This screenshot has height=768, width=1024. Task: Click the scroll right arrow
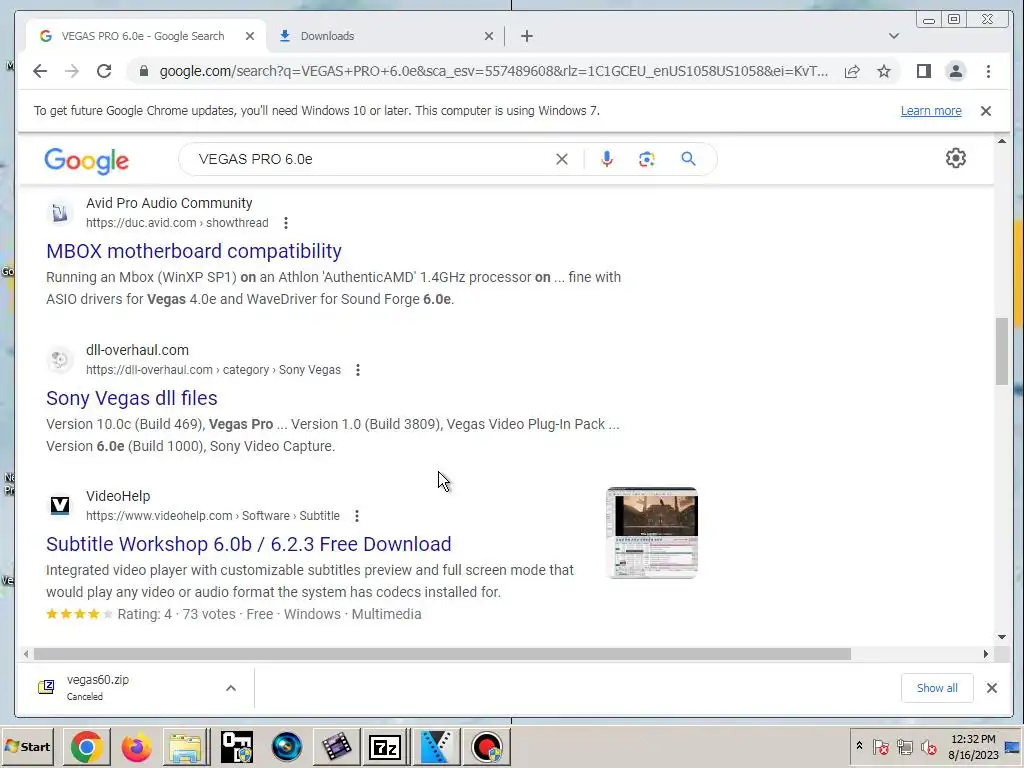point(985,654)
